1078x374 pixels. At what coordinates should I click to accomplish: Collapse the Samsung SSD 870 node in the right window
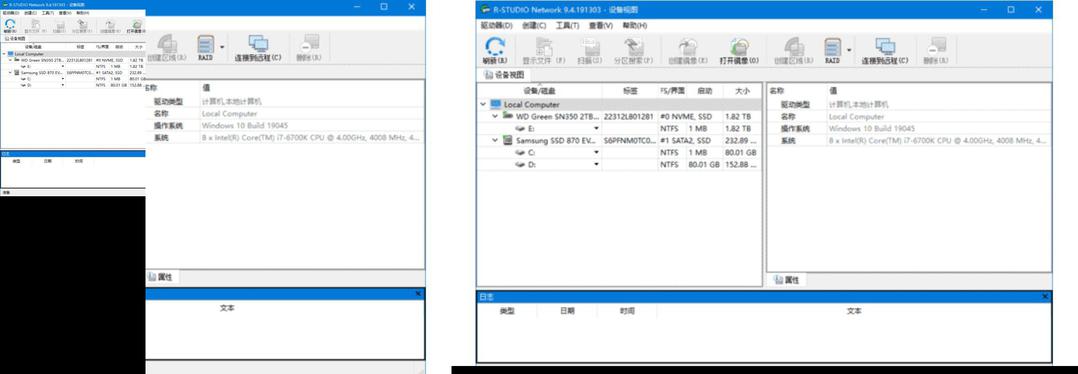coord(494,140)
